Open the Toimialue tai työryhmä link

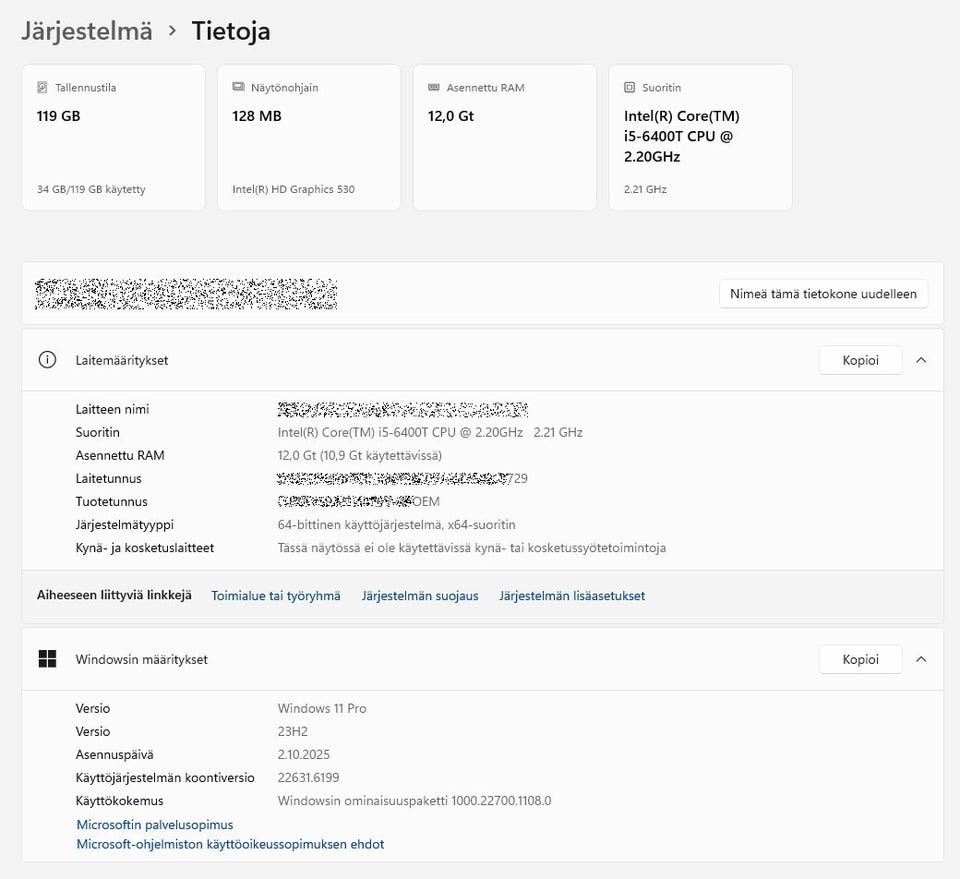[276, 596]
